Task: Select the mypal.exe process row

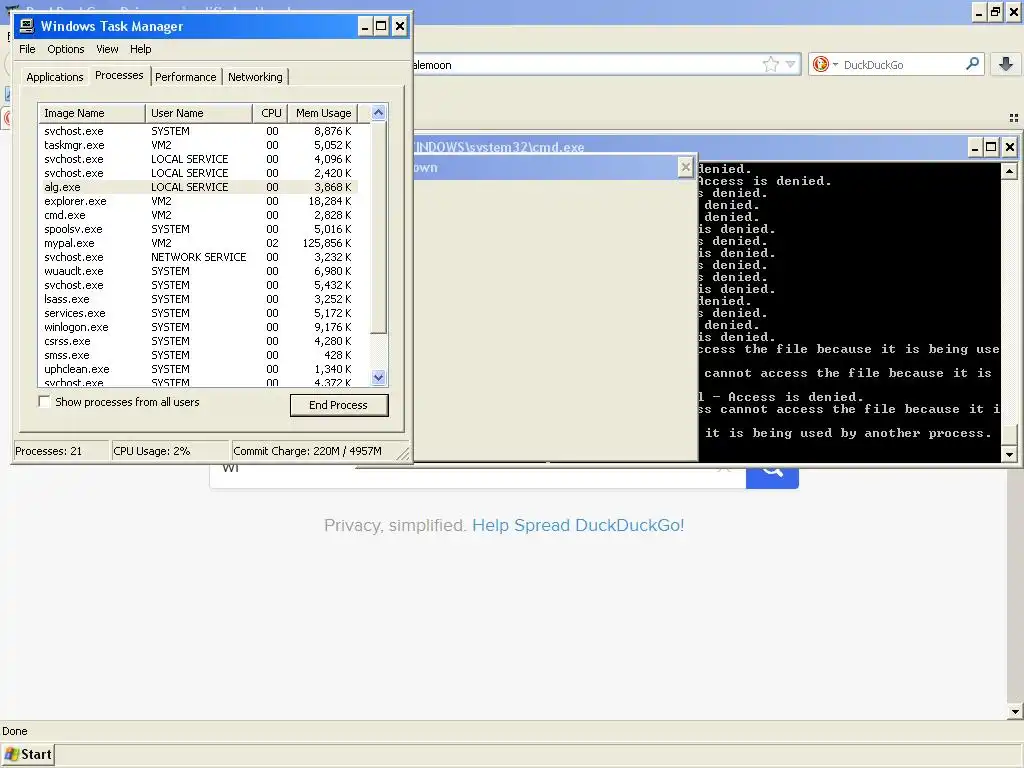Action: (198, 243)
